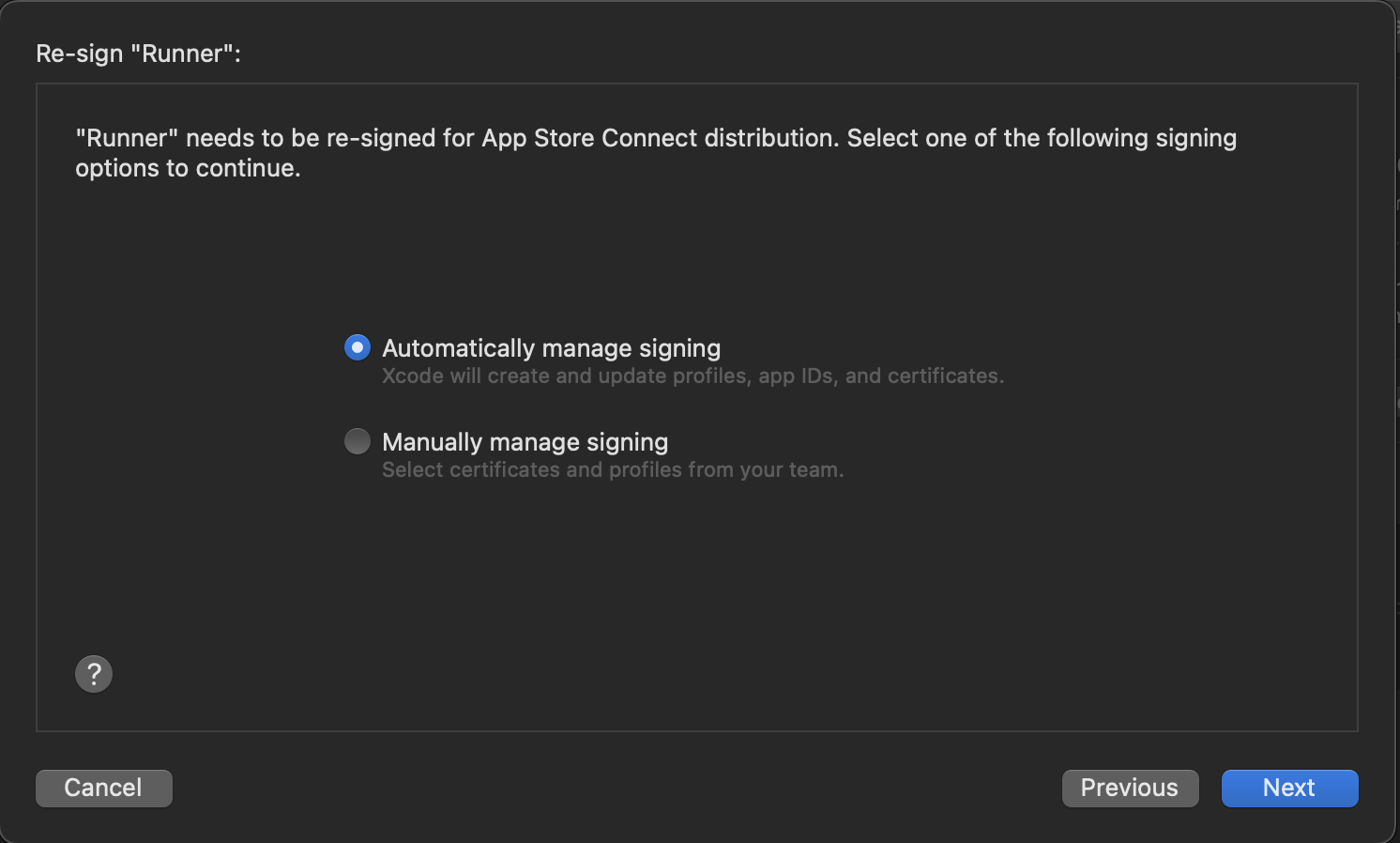This screenshot has width=1400, height=843.
Task: Open help via the question mark button
Action: point(94,674)
